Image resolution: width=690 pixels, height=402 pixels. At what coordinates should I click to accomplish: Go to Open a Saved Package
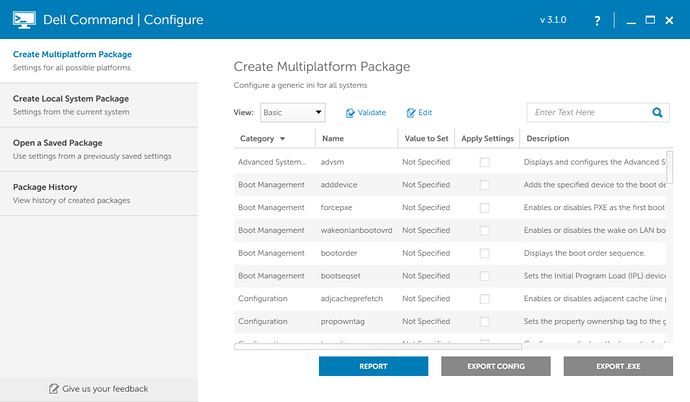point(98,149)
